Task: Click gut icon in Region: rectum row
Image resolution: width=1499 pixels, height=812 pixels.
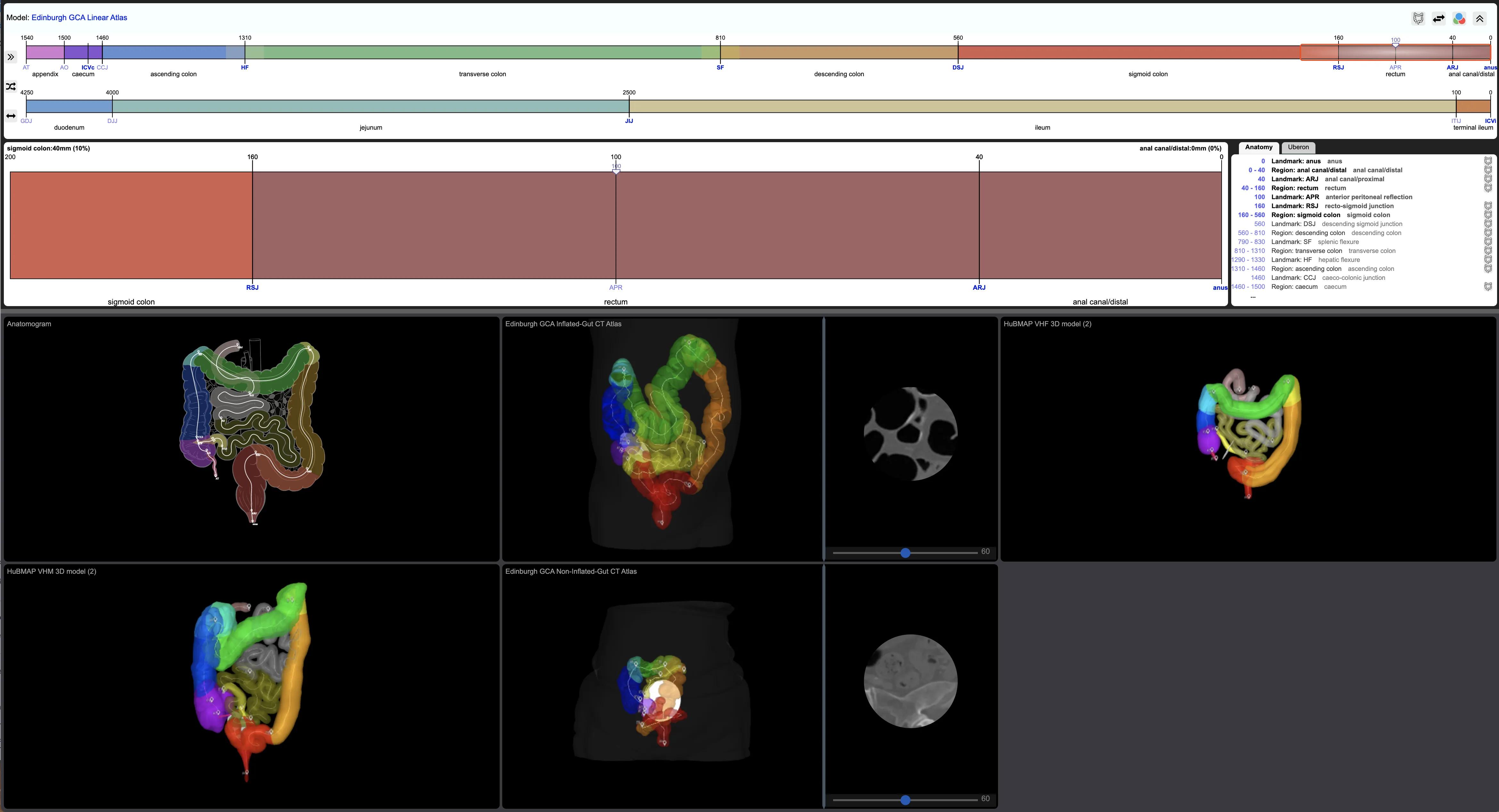Action: (1488, 188)
